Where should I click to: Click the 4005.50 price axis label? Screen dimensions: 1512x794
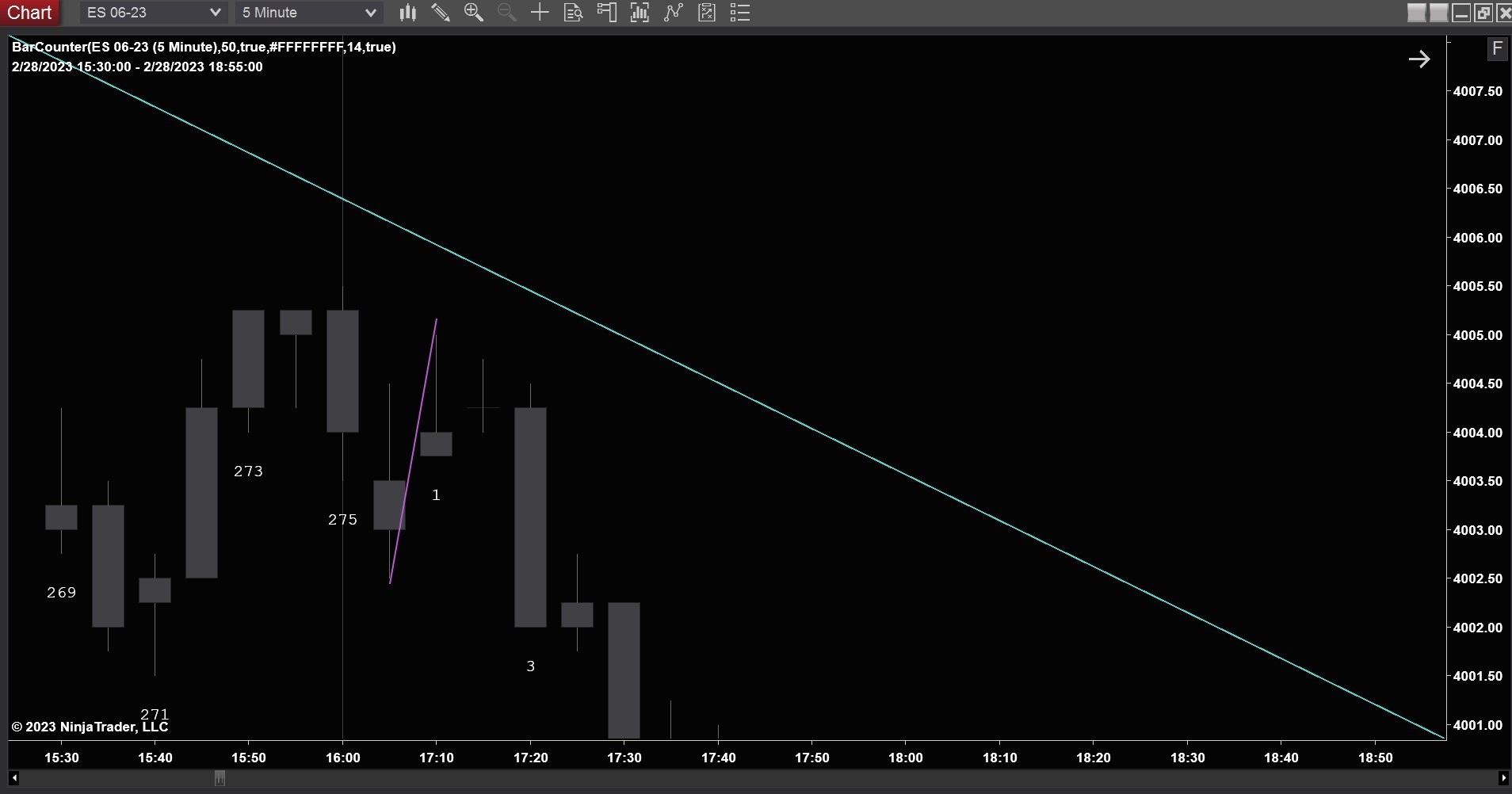1477,286
